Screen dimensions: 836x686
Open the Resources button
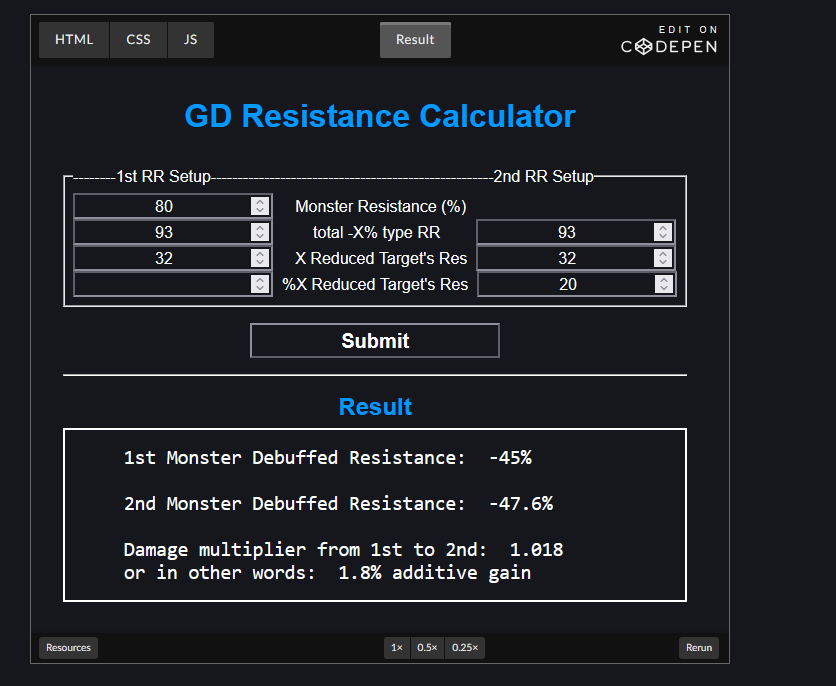coord(68,648)
